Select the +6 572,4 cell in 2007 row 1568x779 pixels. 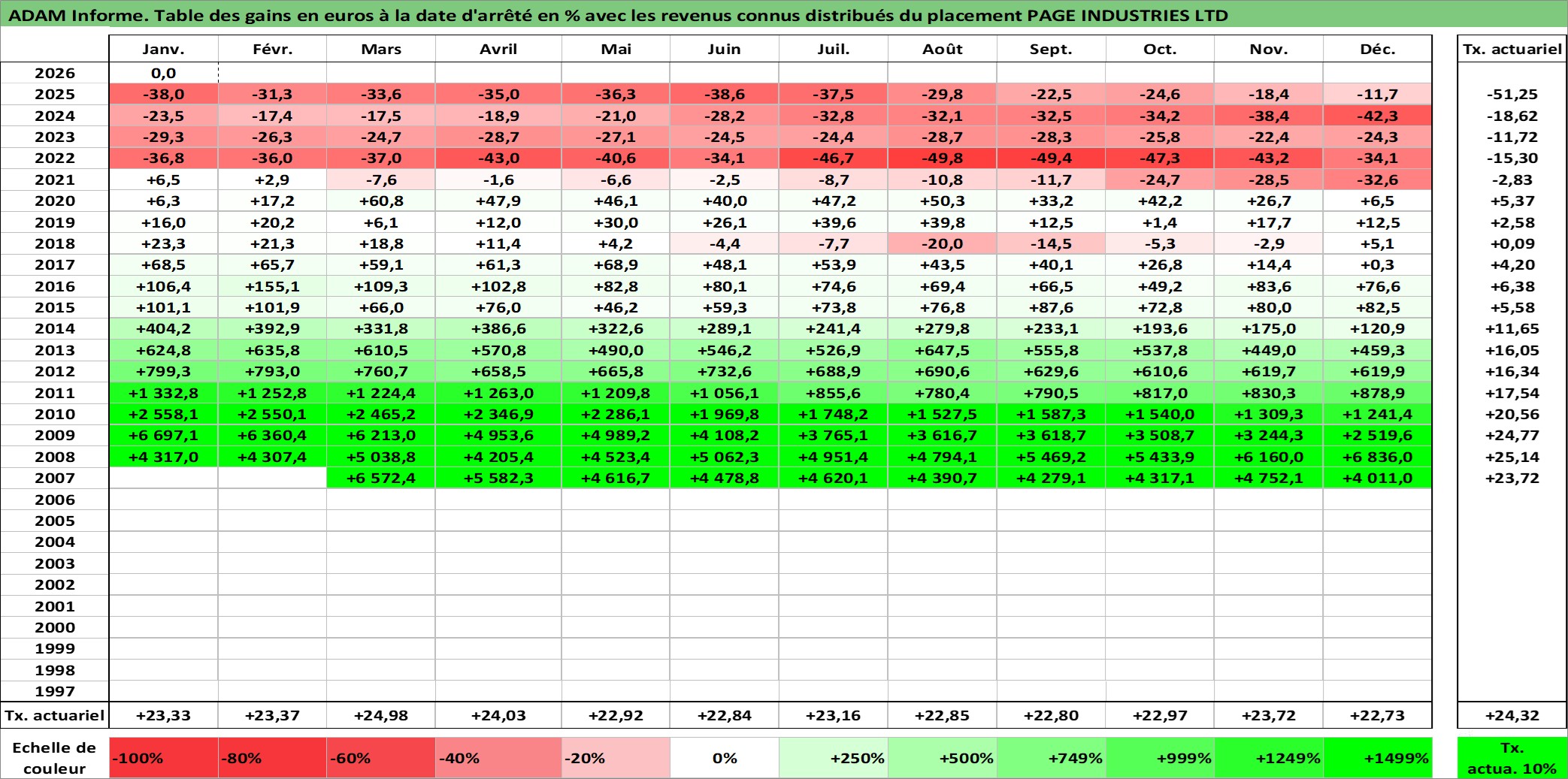pyautogui.click(x=381, y=478)
